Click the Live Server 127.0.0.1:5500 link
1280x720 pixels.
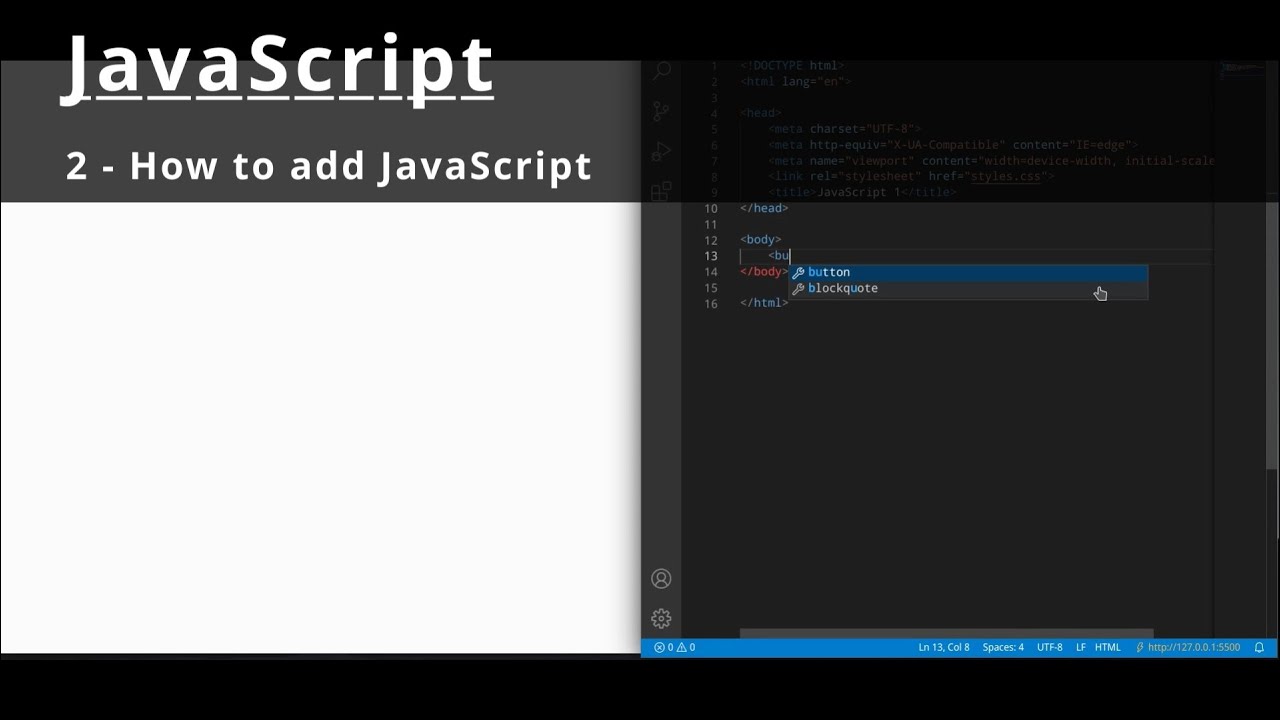pyautogui.click(x=1188, y=647)
